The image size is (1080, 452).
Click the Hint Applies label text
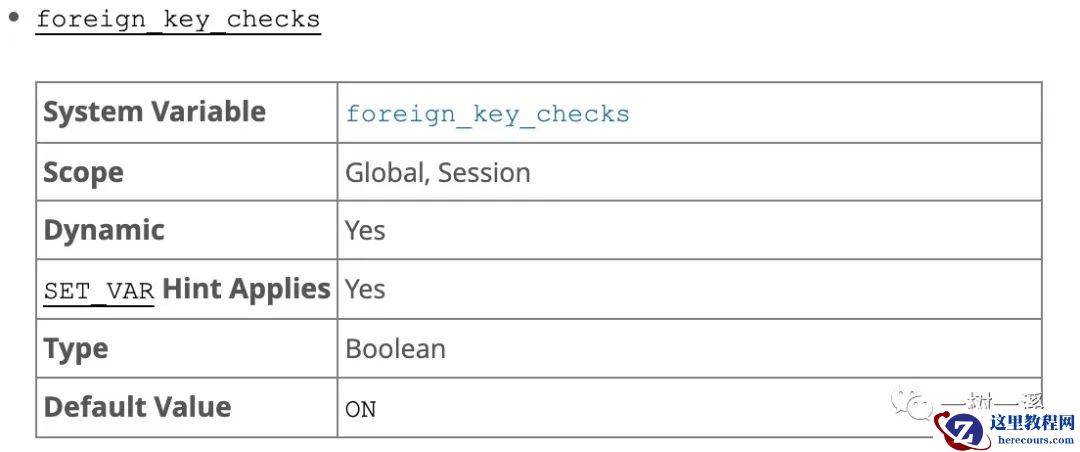tap(246, 289)
